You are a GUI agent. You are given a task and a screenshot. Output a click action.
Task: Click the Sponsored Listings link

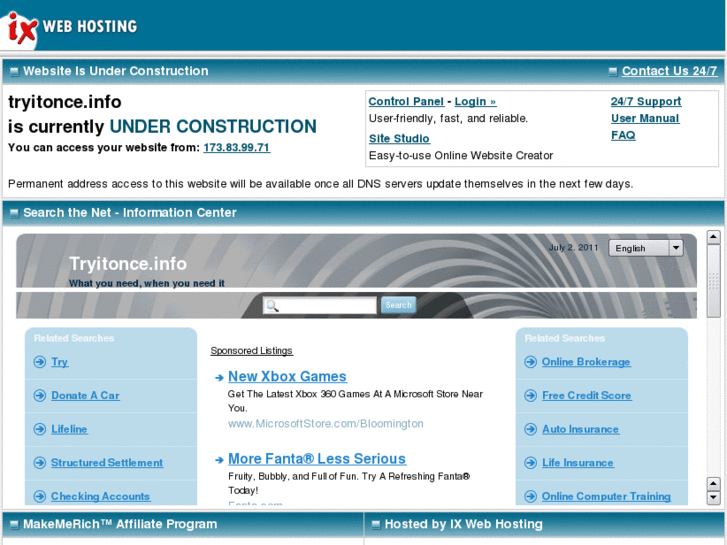click(251, 351)
